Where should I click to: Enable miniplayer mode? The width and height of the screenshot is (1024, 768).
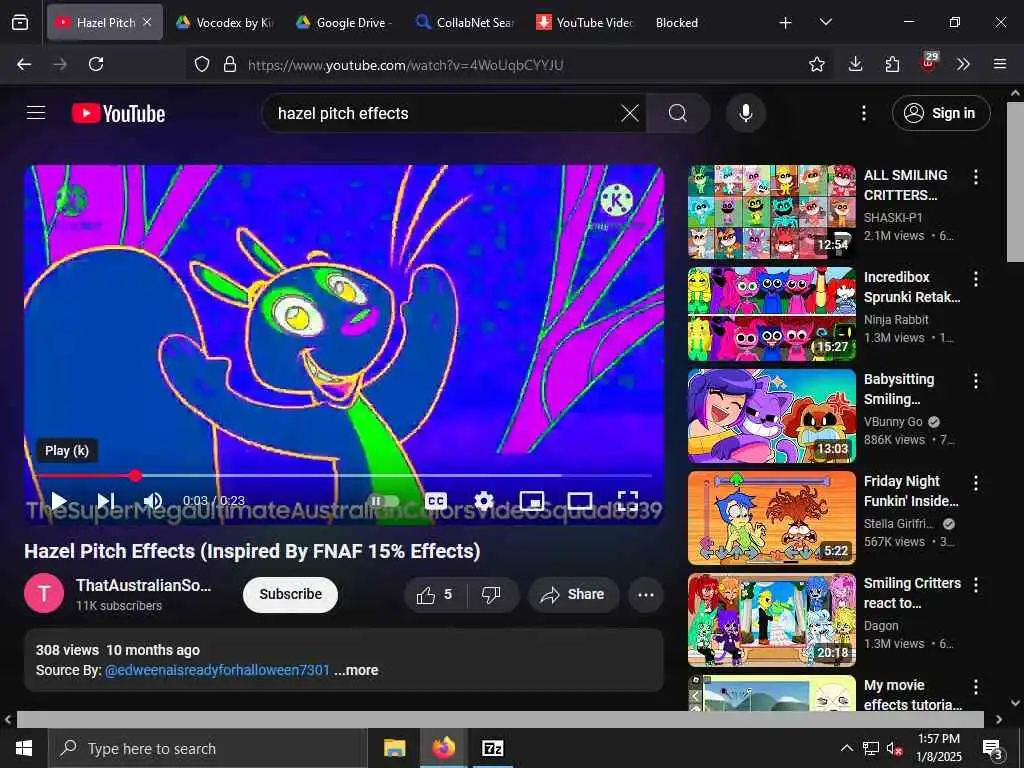[x=532, y=501]
